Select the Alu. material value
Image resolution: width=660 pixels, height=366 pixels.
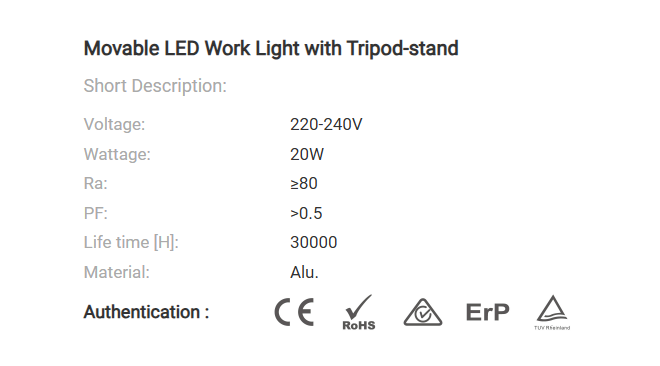(304, 272)
